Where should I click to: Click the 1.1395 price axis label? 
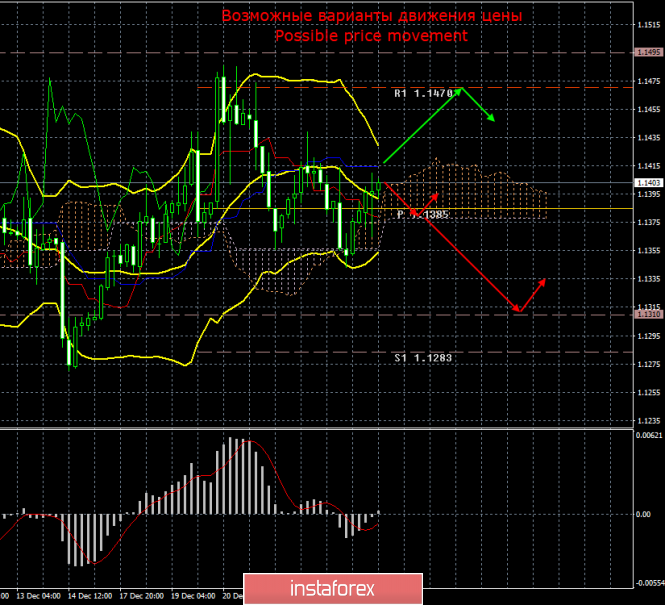pos(649,194)
